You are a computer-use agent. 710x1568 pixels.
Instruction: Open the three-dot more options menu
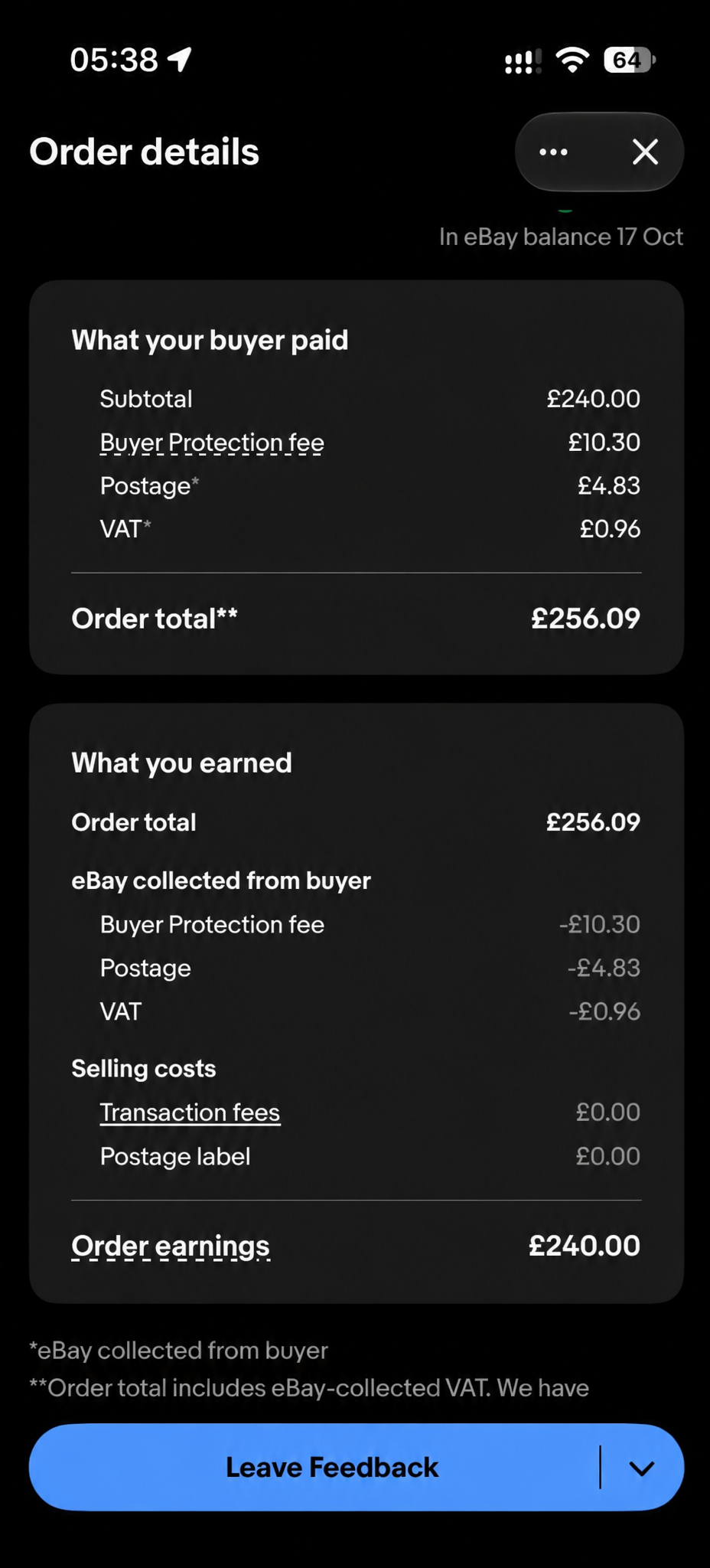pos(553,152)
